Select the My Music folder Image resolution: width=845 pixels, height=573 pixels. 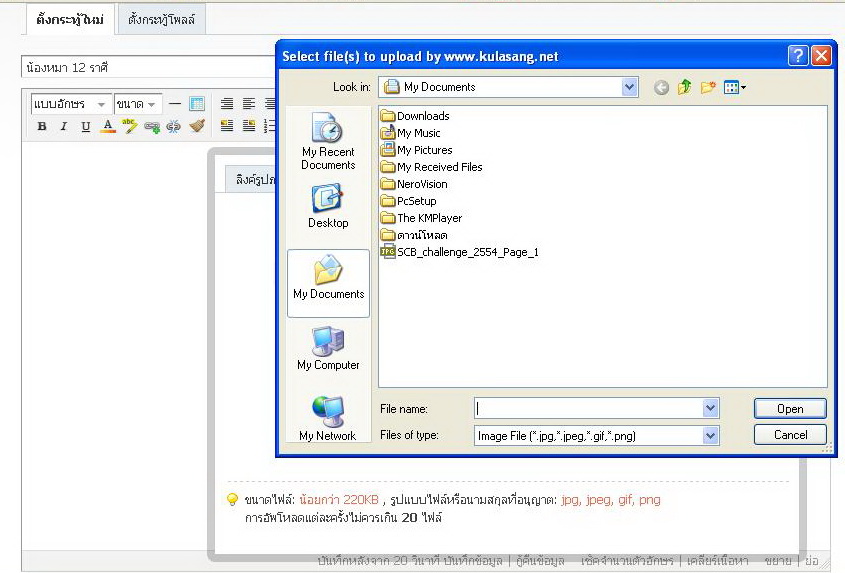[x=411, y=133]
